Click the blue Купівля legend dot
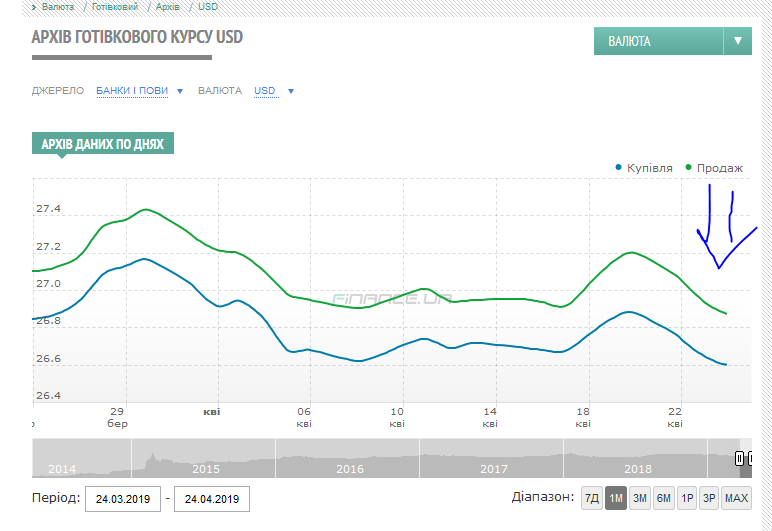 [x=619, y=168]
